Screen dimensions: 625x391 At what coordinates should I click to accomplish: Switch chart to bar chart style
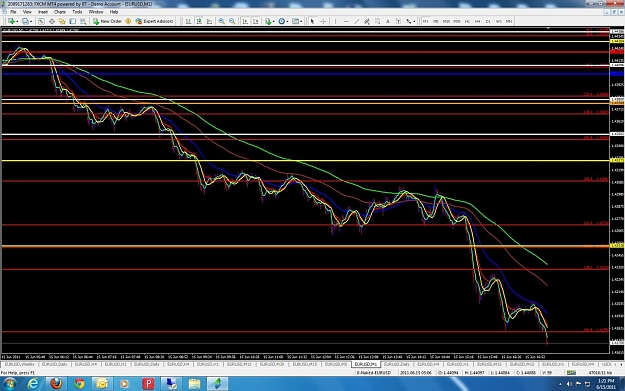[x=188, y=21]
